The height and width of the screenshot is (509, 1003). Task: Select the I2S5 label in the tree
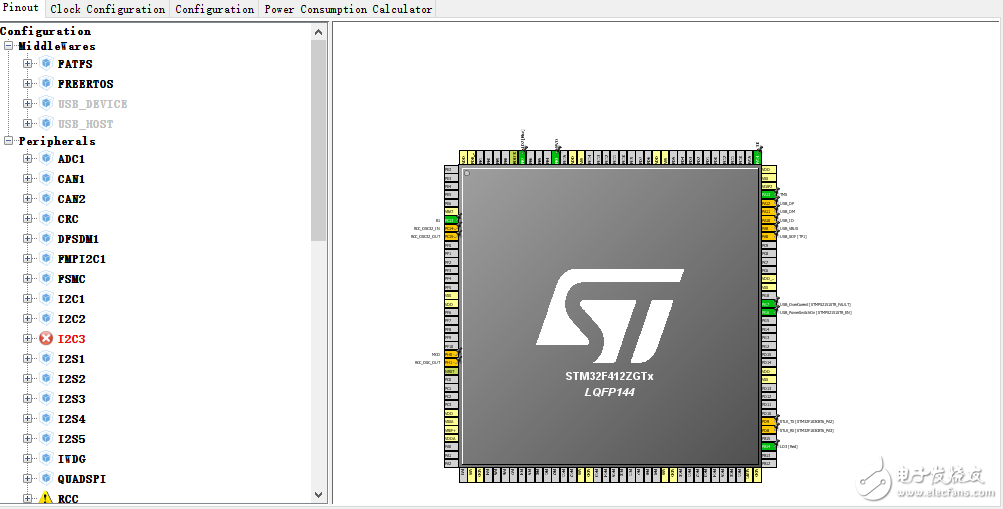click(x=71, y=439)
